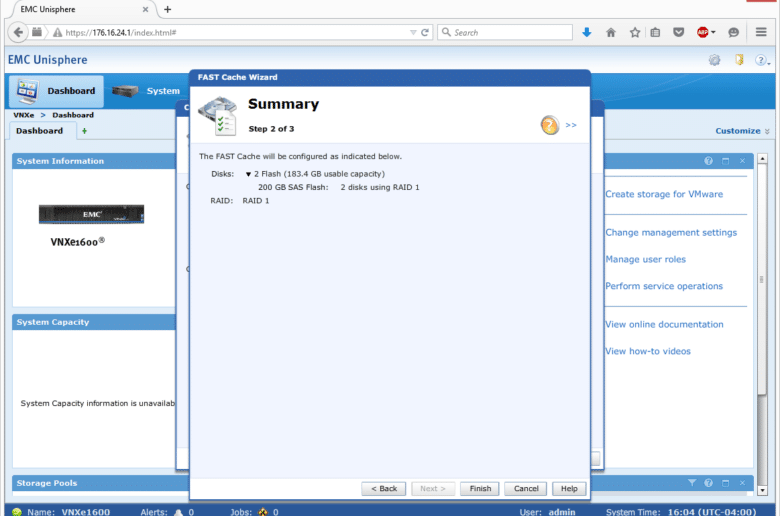The height and width of the screenshot is (516, 780).
Task: Open View online documentation link
Action: [665, 324]
